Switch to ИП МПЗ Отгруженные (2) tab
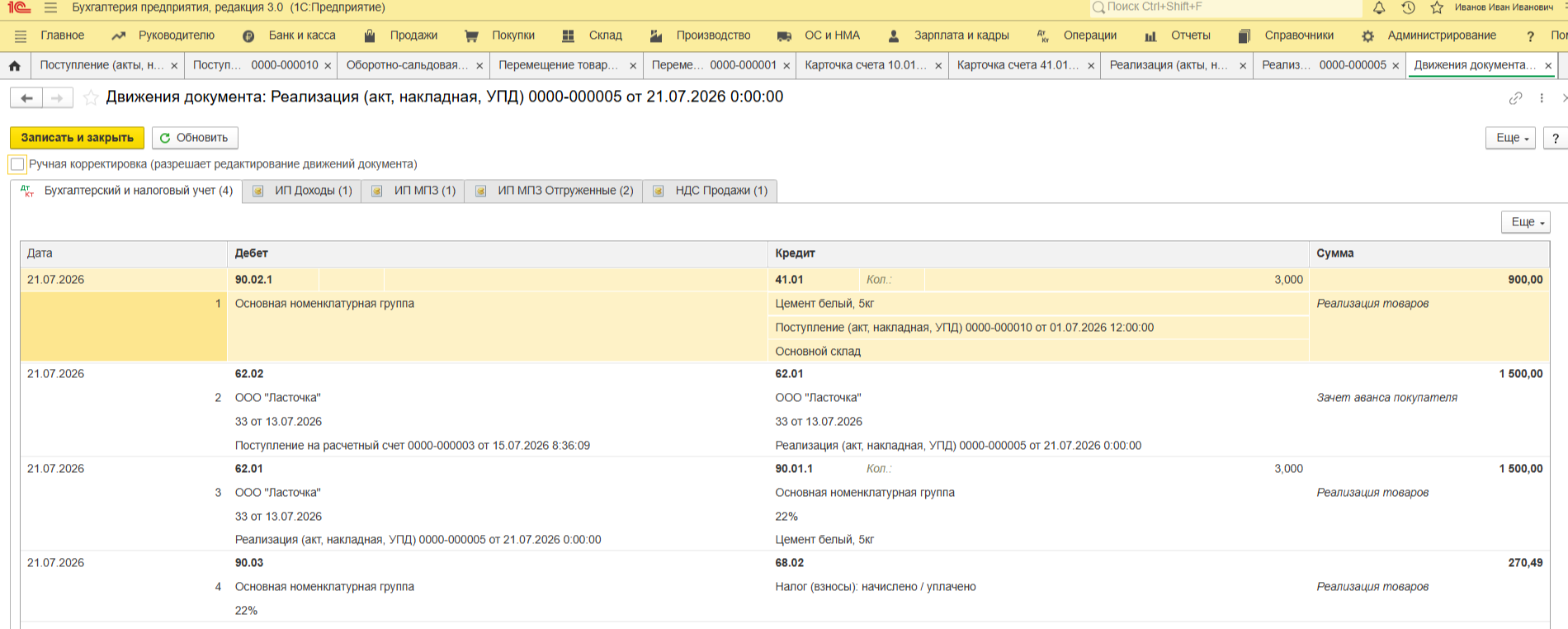1568x629 pixels. click(555, 191)
